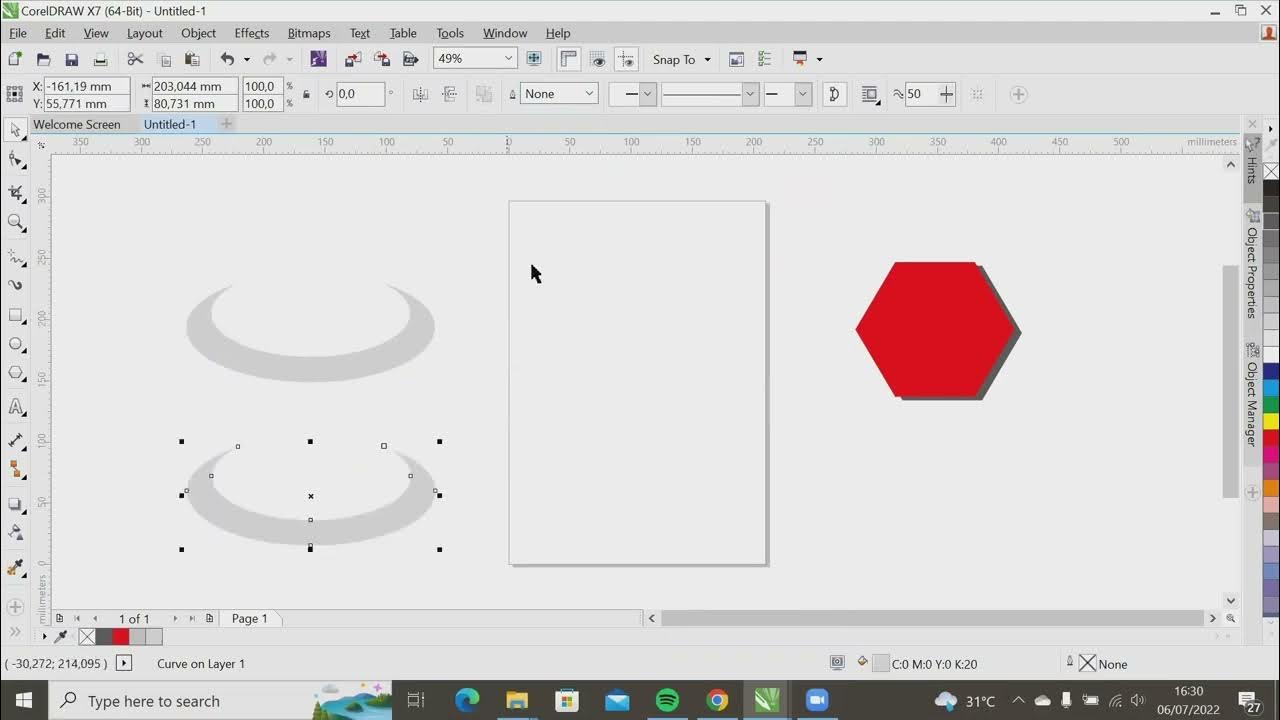Image resolution: width=1280 pixels, height=720 pixels.
Task: Open the outline width None dropdown
Action: (589, 94)
